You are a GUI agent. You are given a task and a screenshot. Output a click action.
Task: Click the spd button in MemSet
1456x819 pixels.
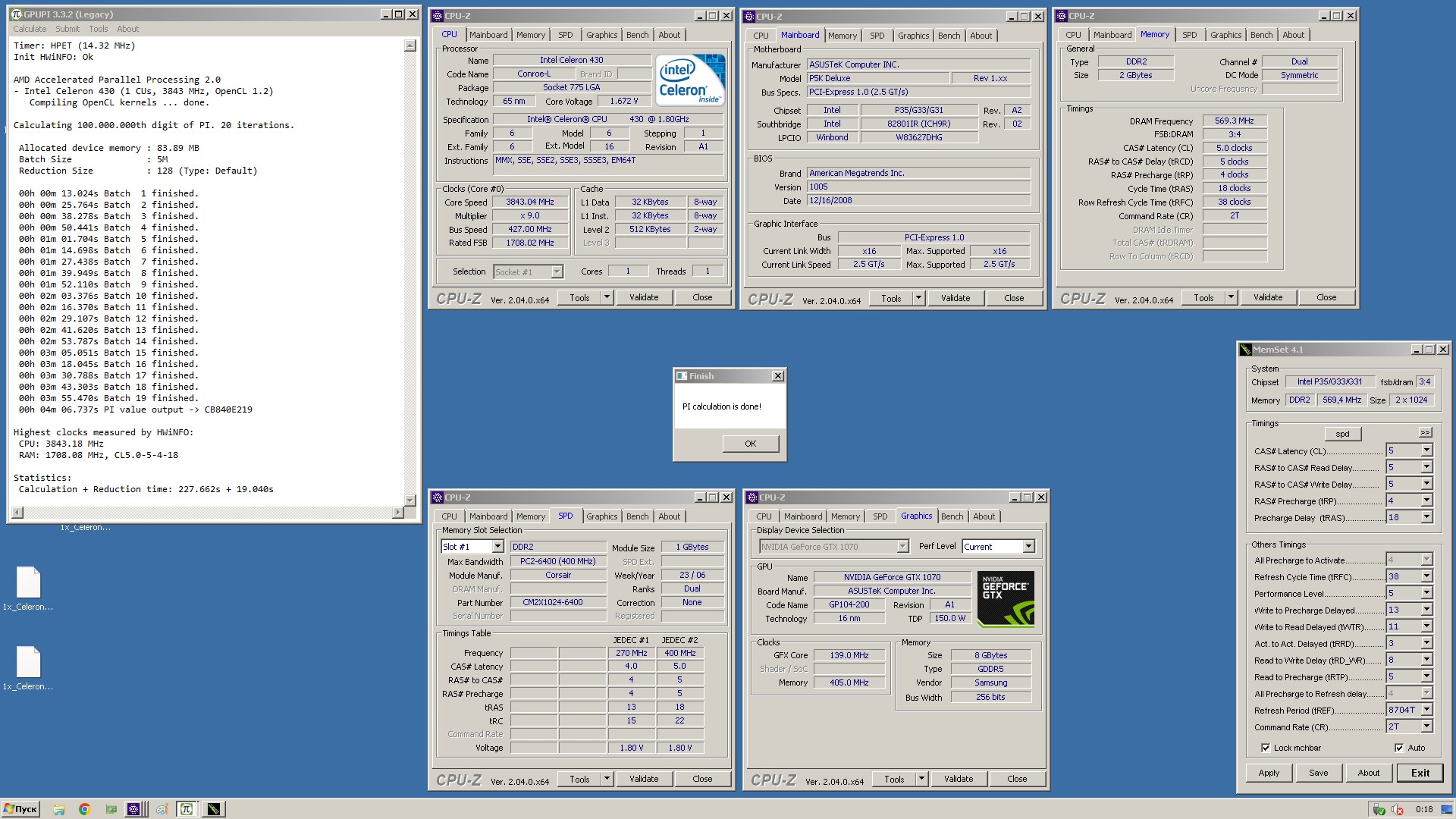coord(1342,434)
